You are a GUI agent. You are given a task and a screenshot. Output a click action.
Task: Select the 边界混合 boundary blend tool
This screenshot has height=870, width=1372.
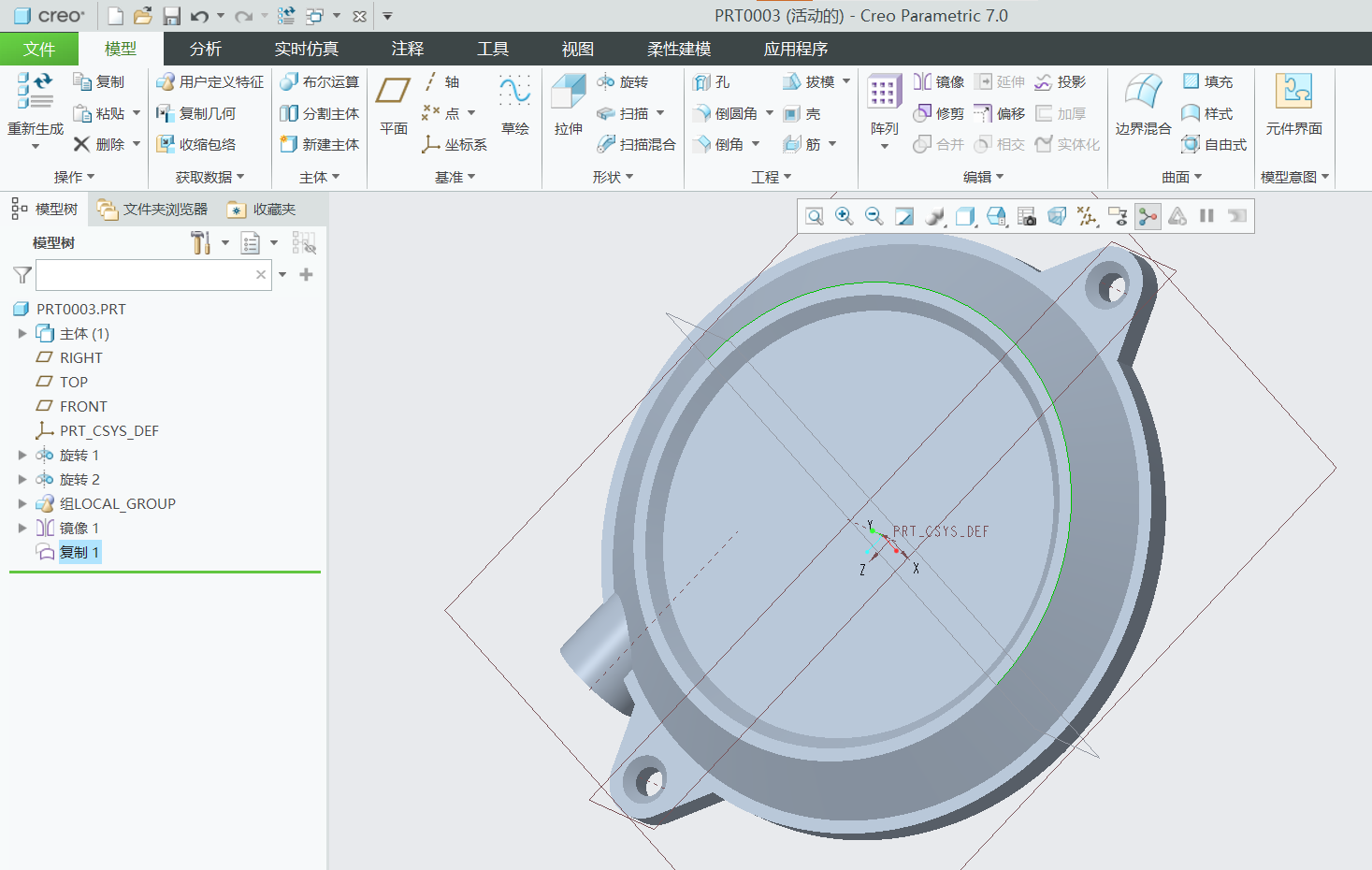tap(1143, 105)
